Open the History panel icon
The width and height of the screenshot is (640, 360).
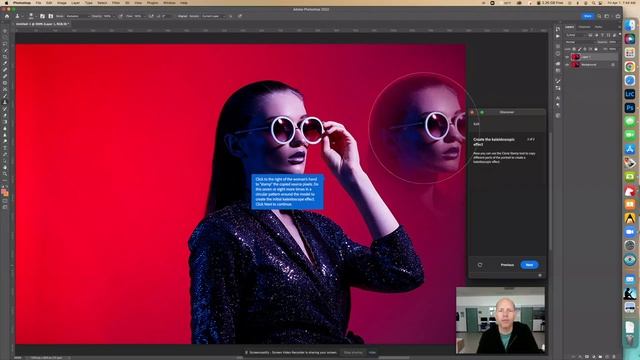click(x=558, y=29)
